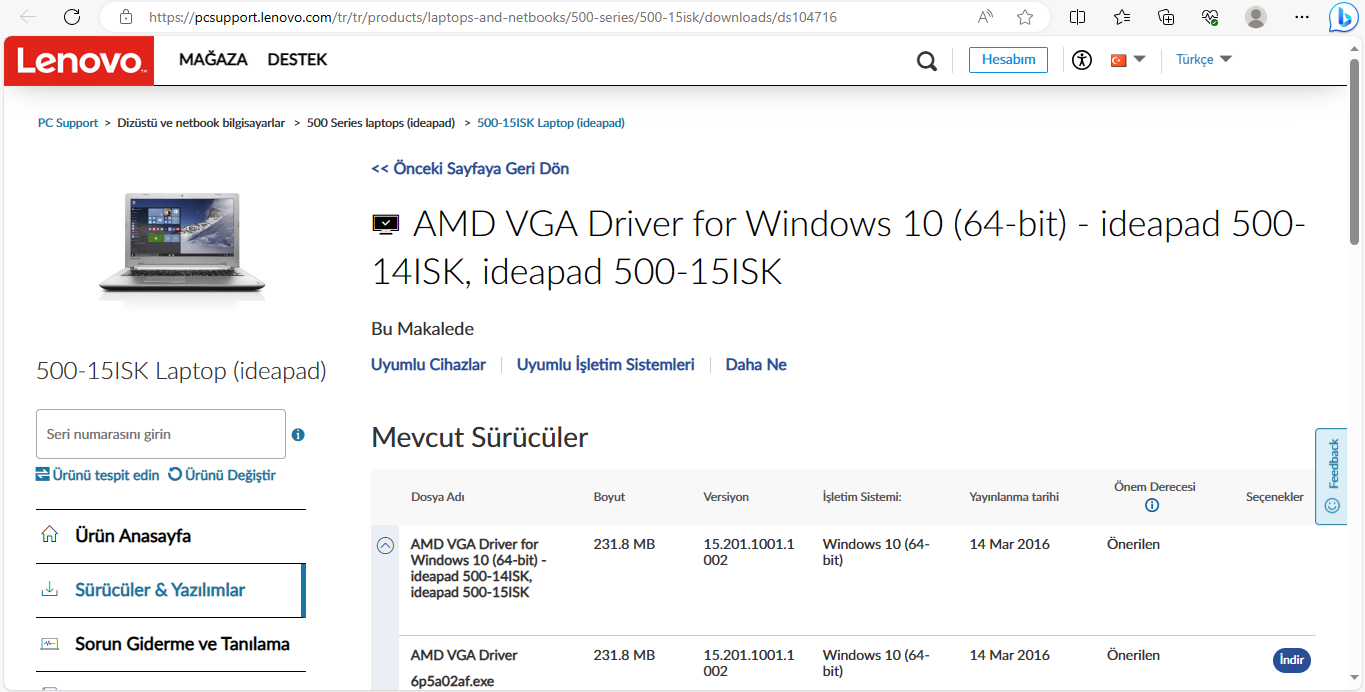
Task: Click the Lenovo logo
Action: point(79,61)
